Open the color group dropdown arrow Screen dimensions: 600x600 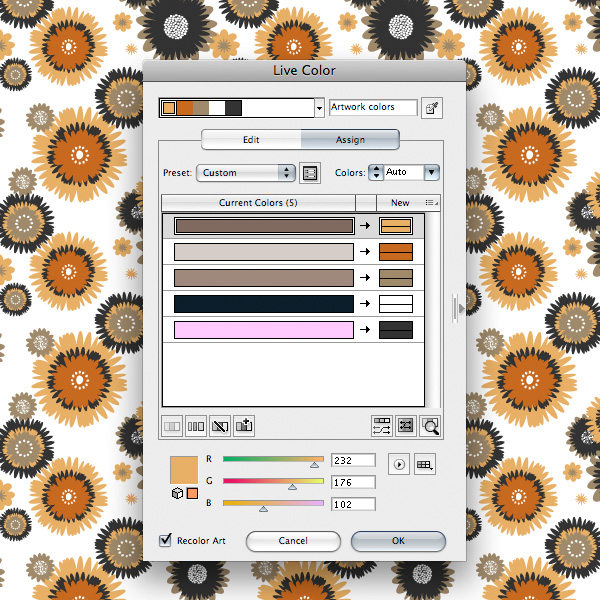320,108
